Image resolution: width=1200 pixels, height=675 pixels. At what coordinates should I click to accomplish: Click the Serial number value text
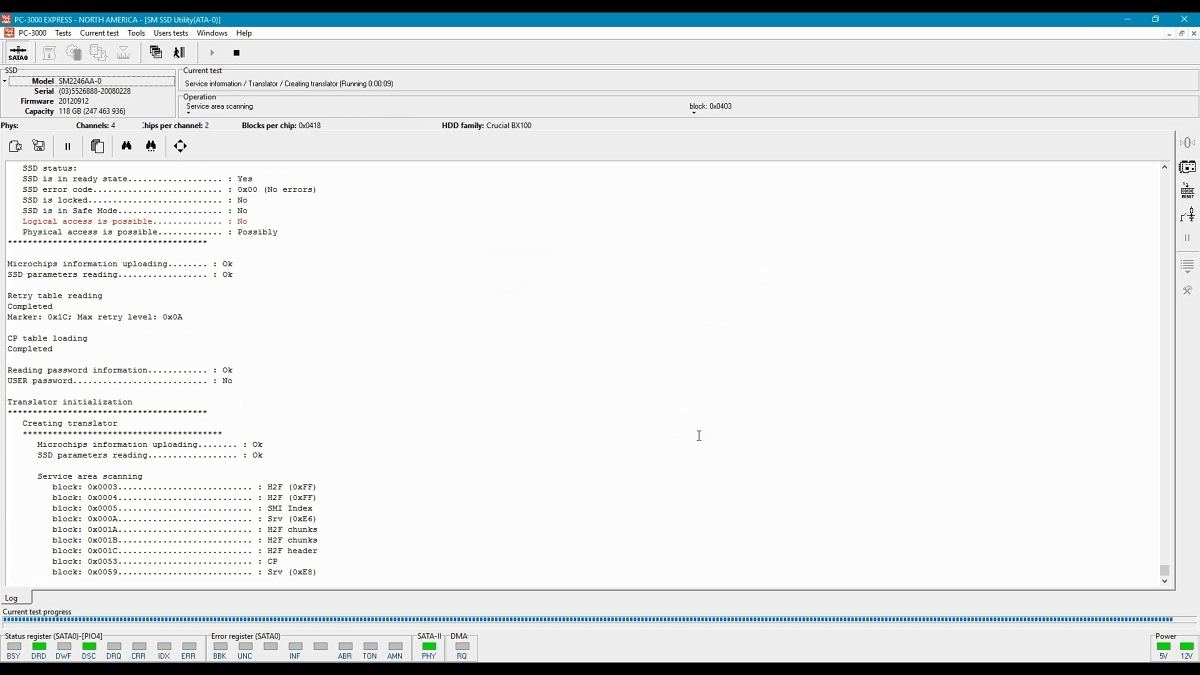[94, 91]
